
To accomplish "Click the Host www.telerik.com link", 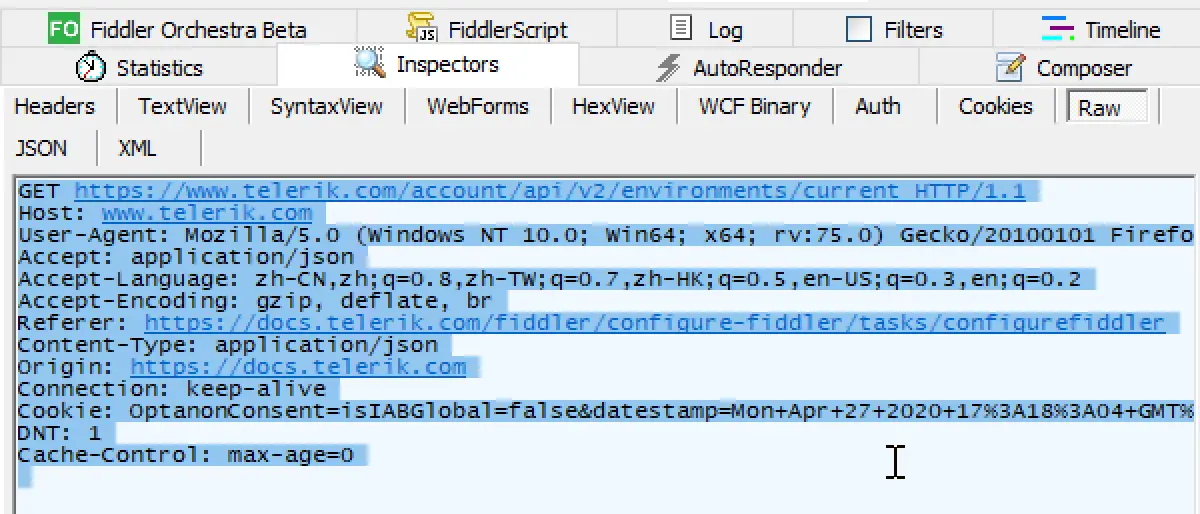I will click(207, 213).
